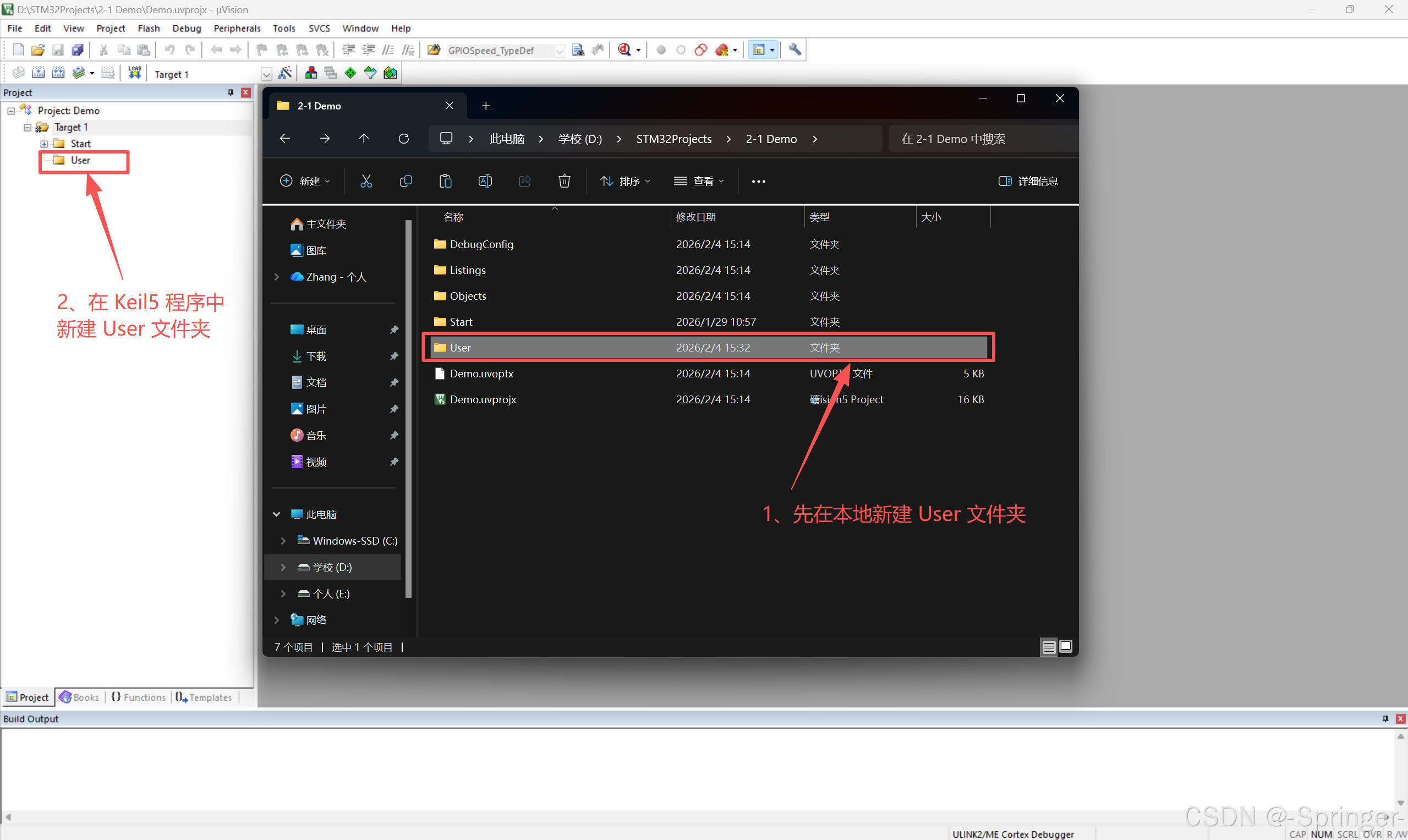Pin the Project panel with pushpin
1408x840 pixels.
[x=231, y=92]
